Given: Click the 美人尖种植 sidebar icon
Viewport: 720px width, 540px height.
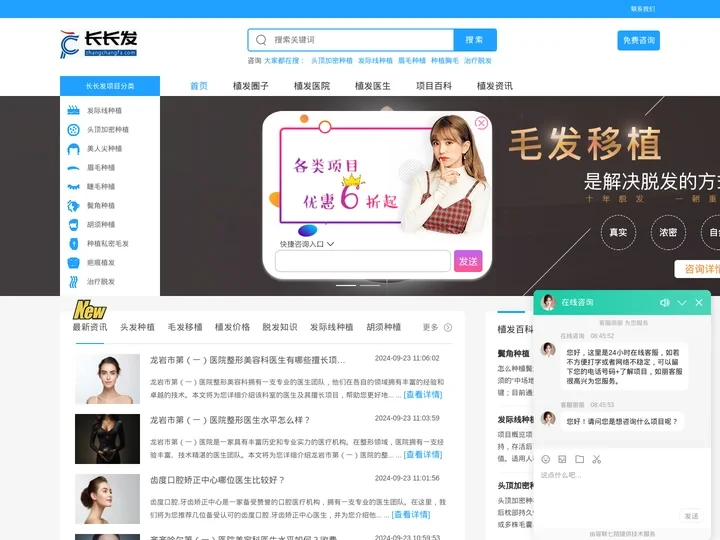Looking at the screenshot, I should [73, 149].
